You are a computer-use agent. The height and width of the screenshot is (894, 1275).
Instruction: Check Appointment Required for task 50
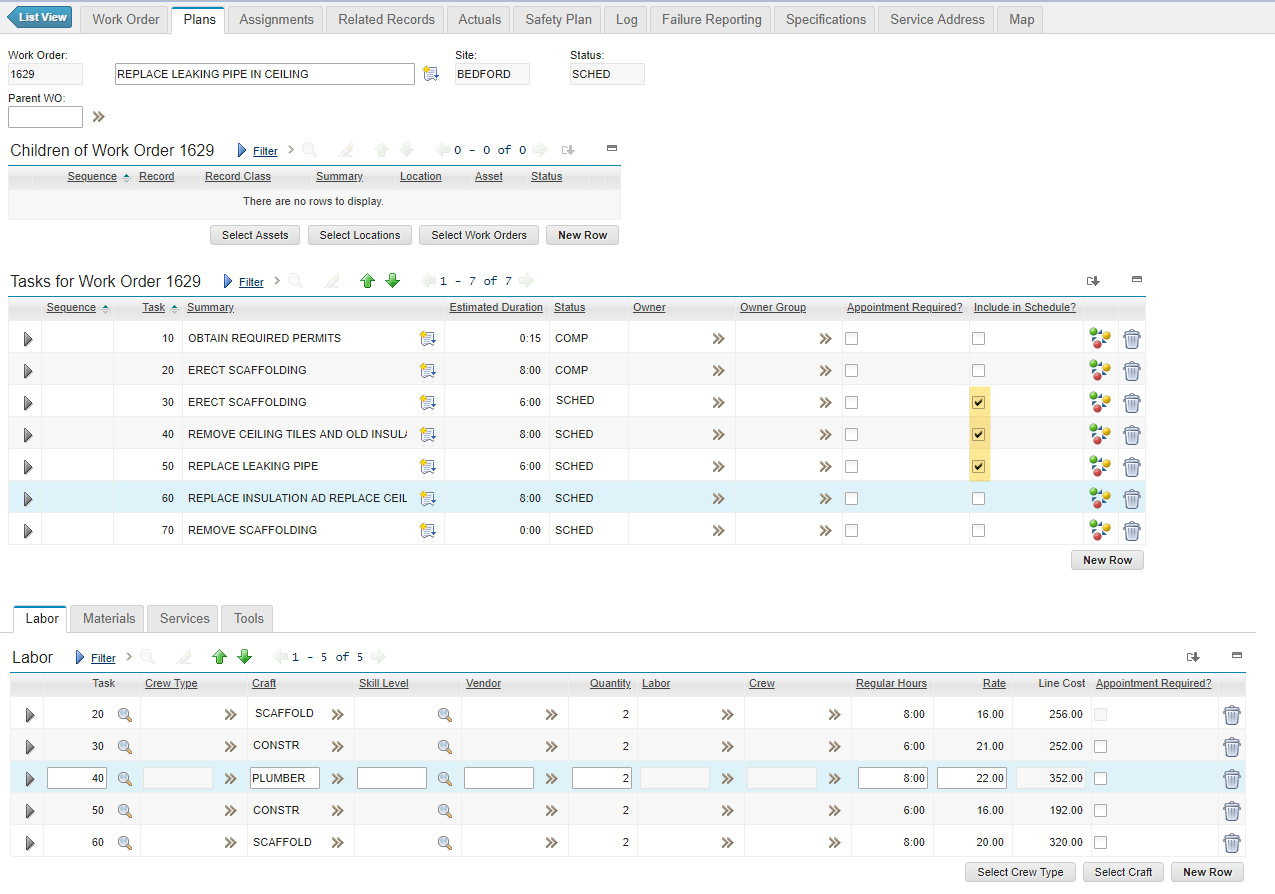[x=851, y=466]
